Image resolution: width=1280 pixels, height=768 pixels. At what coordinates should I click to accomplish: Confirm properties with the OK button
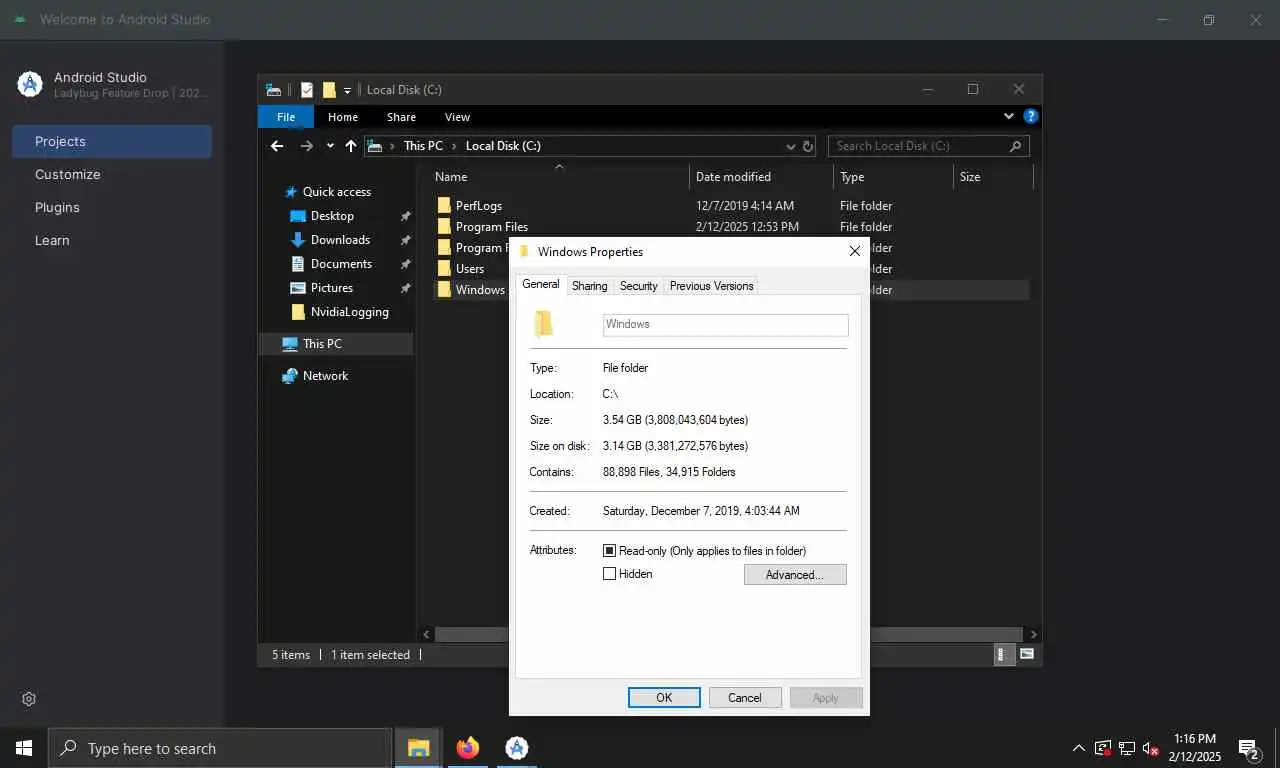(x=664, y=698)
